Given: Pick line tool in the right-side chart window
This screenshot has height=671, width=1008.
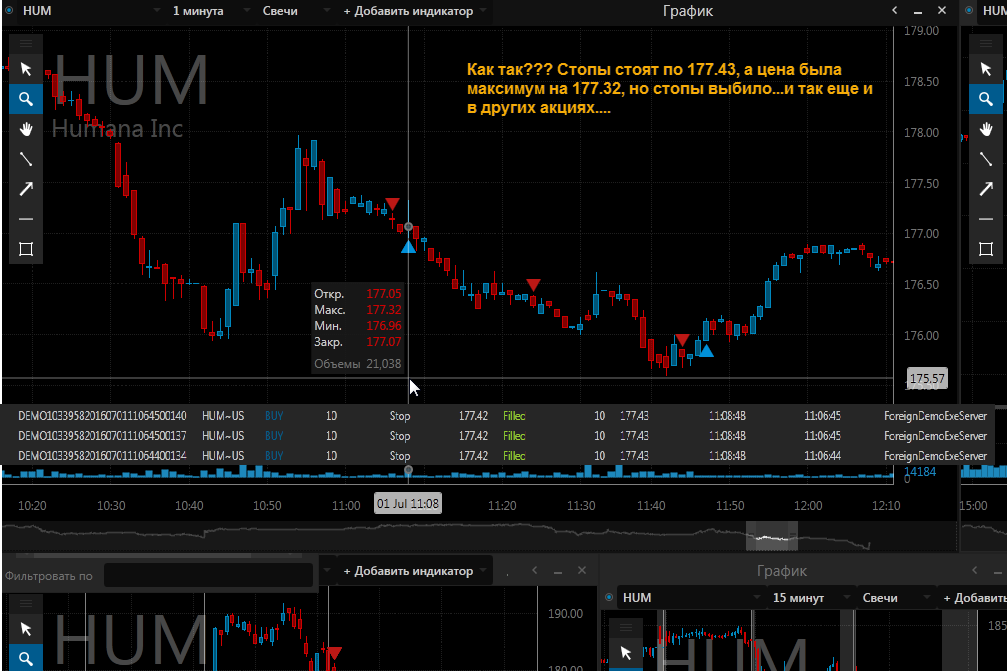Looking at the screenshot, I should (986, 159).
